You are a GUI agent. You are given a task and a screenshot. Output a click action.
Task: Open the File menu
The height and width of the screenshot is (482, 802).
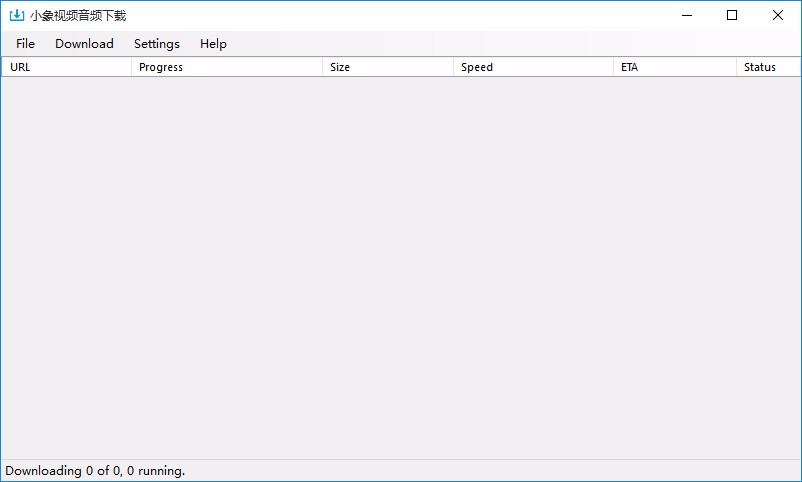pos(25,43)
